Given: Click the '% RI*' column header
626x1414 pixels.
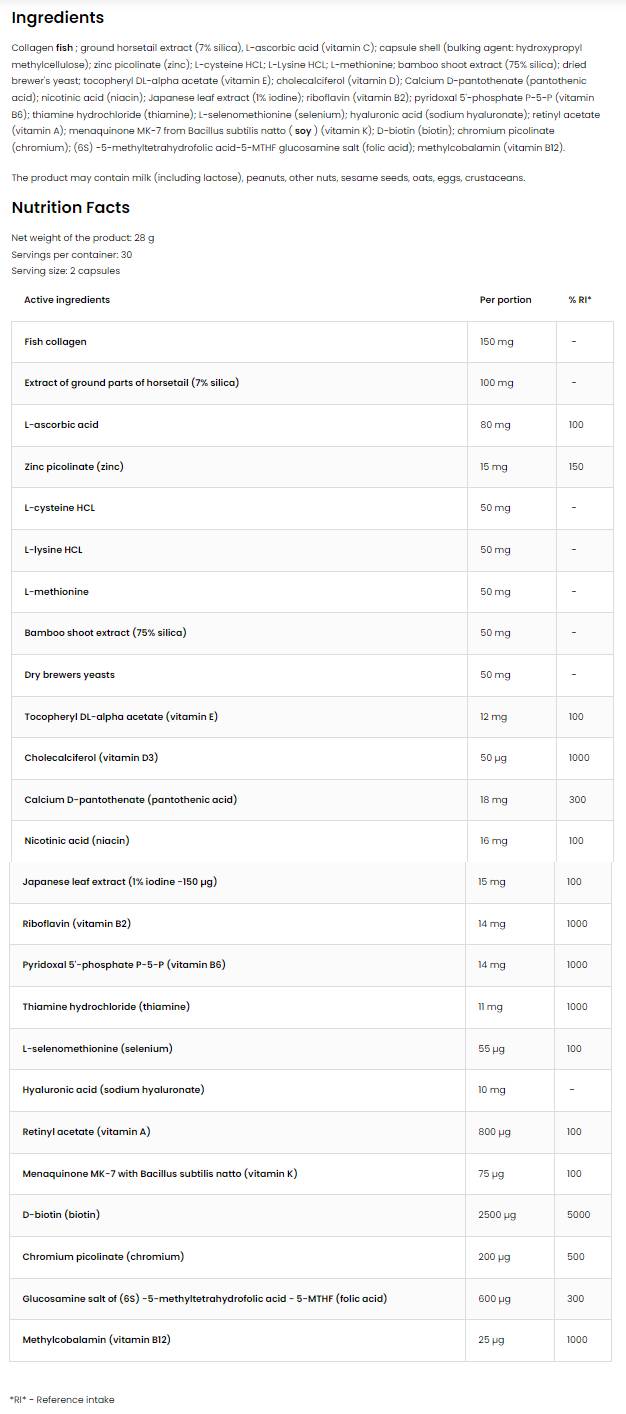Looking at the screenshot, I should click(580, 300).
